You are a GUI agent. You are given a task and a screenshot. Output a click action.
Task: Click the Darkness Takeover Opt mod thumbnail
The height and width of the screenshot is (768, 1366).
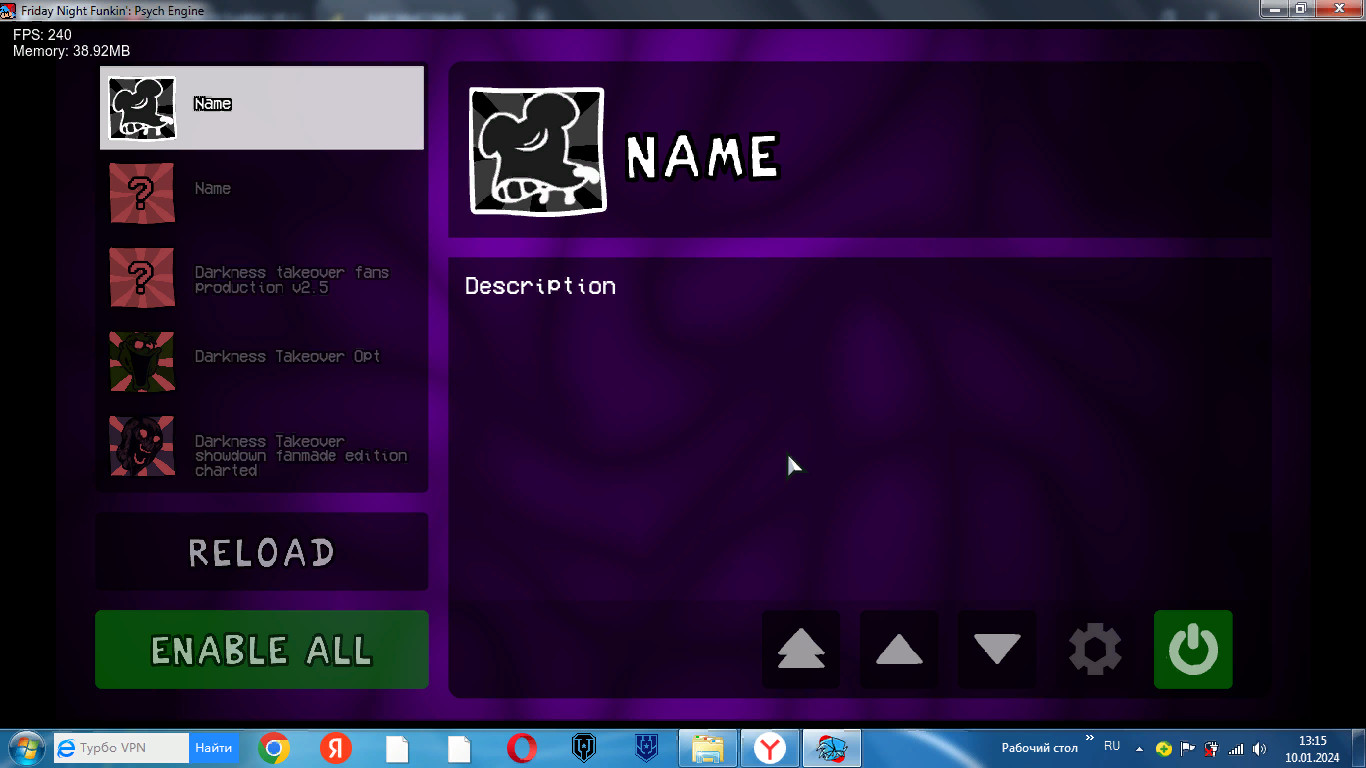pyautogui.click(x=142, y=361)
